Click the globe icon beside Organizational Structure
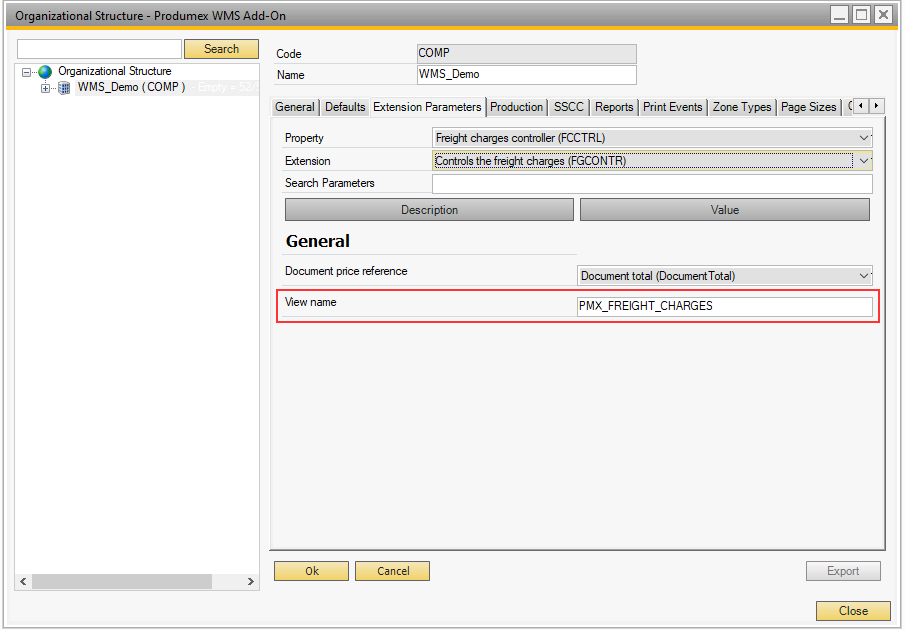This screenshot has width=905, height=630. click(44, 71)
